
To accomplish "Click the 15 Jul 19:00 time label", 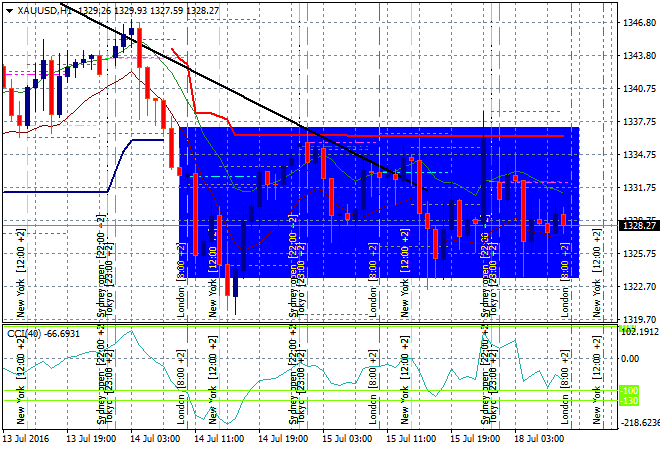I will click(x=474, y=439).
